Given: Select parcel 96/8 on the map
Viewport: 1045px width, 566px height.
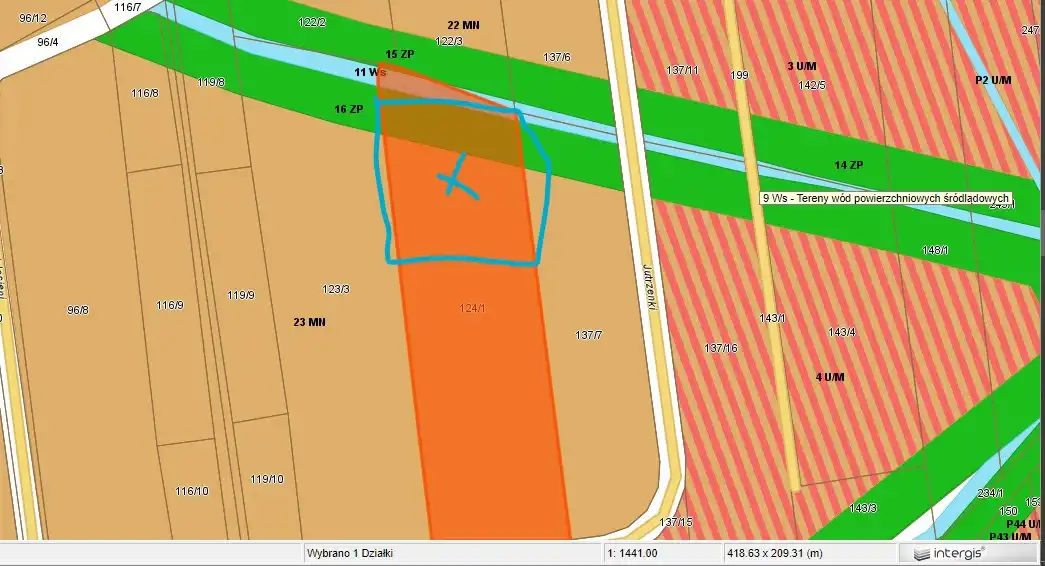Looking at the screenshot, I should point(78,310).
